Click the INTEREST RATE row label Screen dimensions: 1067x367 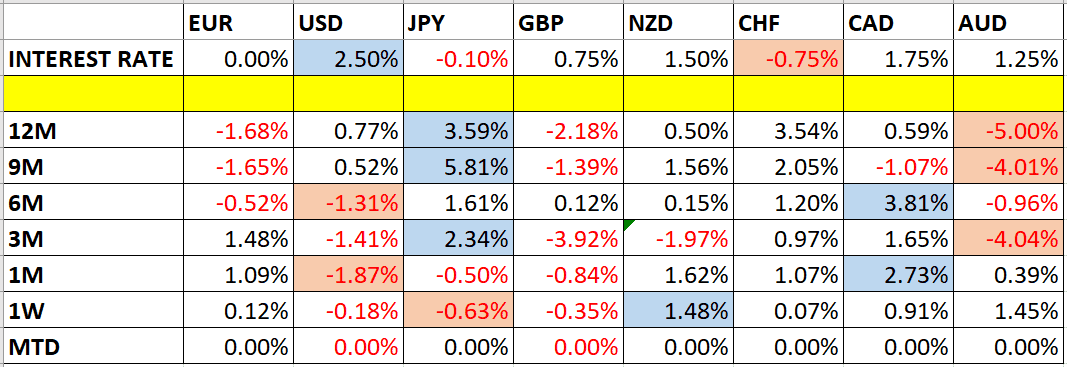(92, 59)
